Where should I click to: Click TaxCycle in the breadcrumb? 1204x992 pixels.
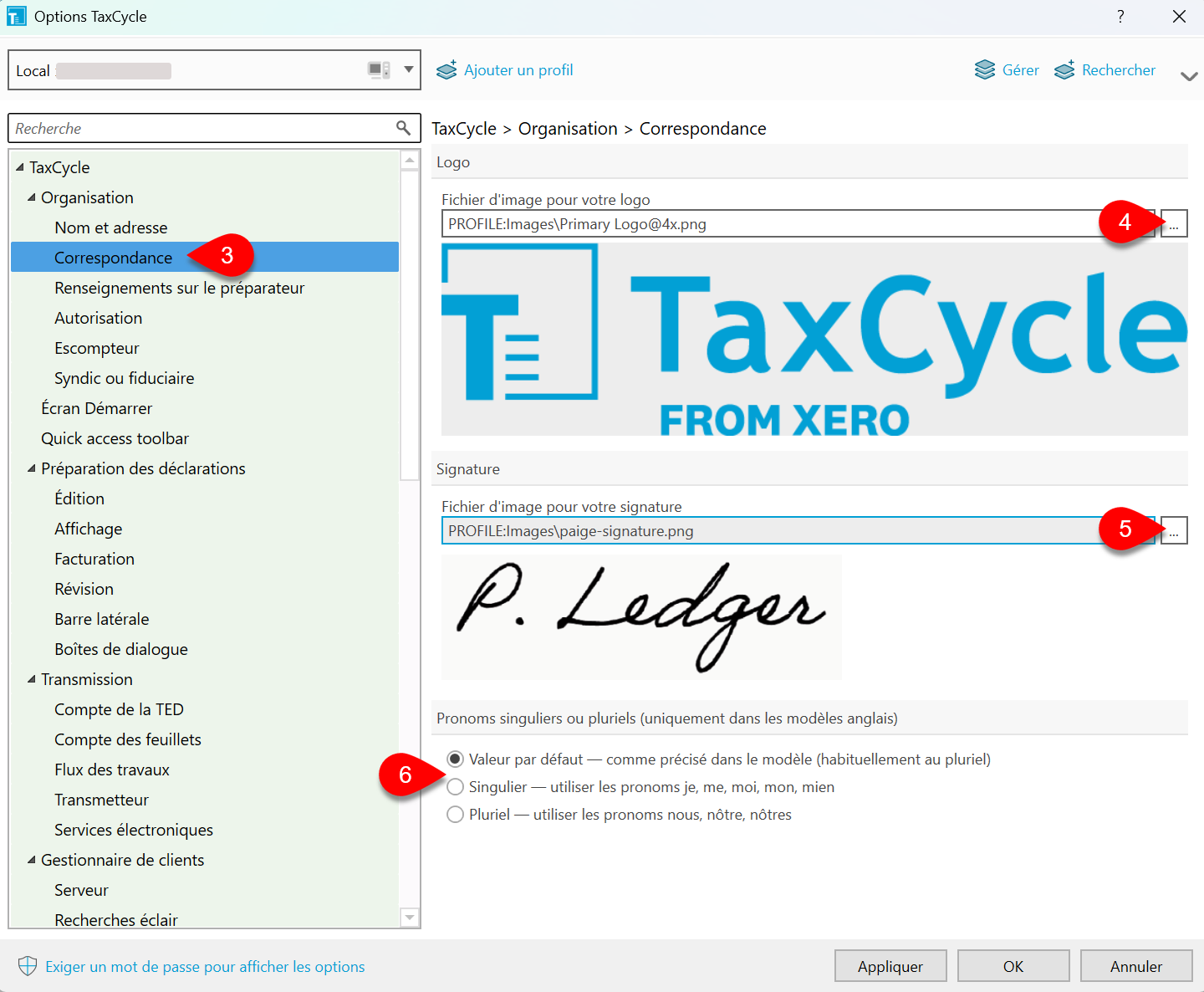pyautogui.click(x=464, y=129)
